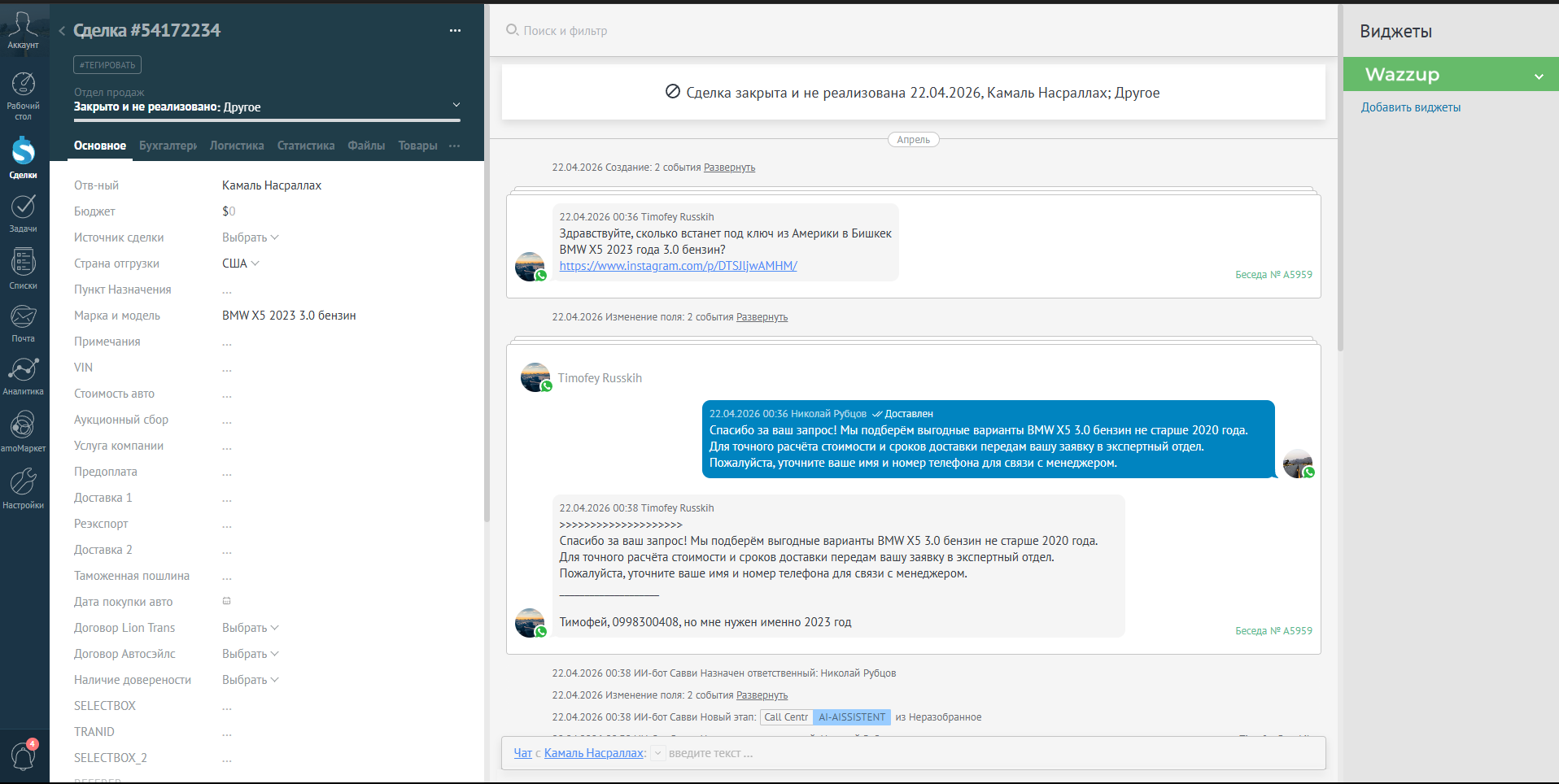Open Договор Автосэйлс dropdown
Screen dimensions: 1559x784
pos(250,654)
